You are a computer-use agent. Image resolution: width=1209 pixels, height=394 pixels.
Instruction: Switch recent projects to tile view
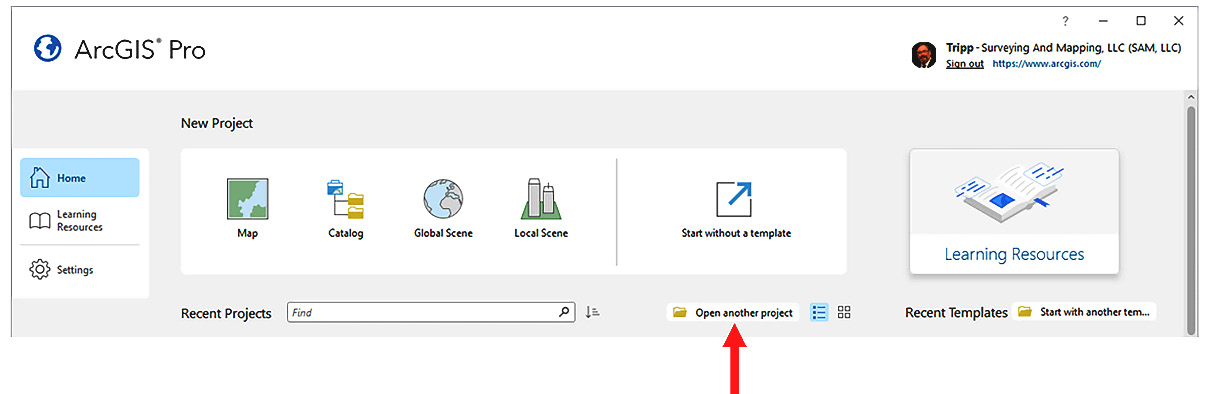click(844, 312)
